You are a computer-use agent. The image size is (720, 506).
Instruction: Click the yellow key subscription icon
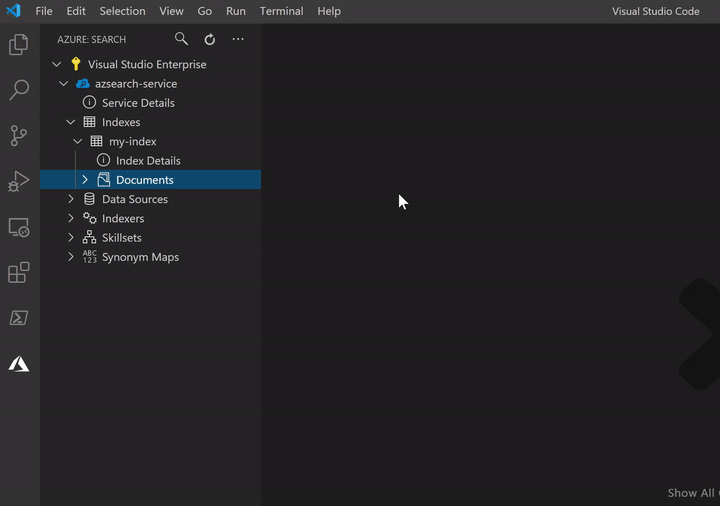click(x=76, y=64)
